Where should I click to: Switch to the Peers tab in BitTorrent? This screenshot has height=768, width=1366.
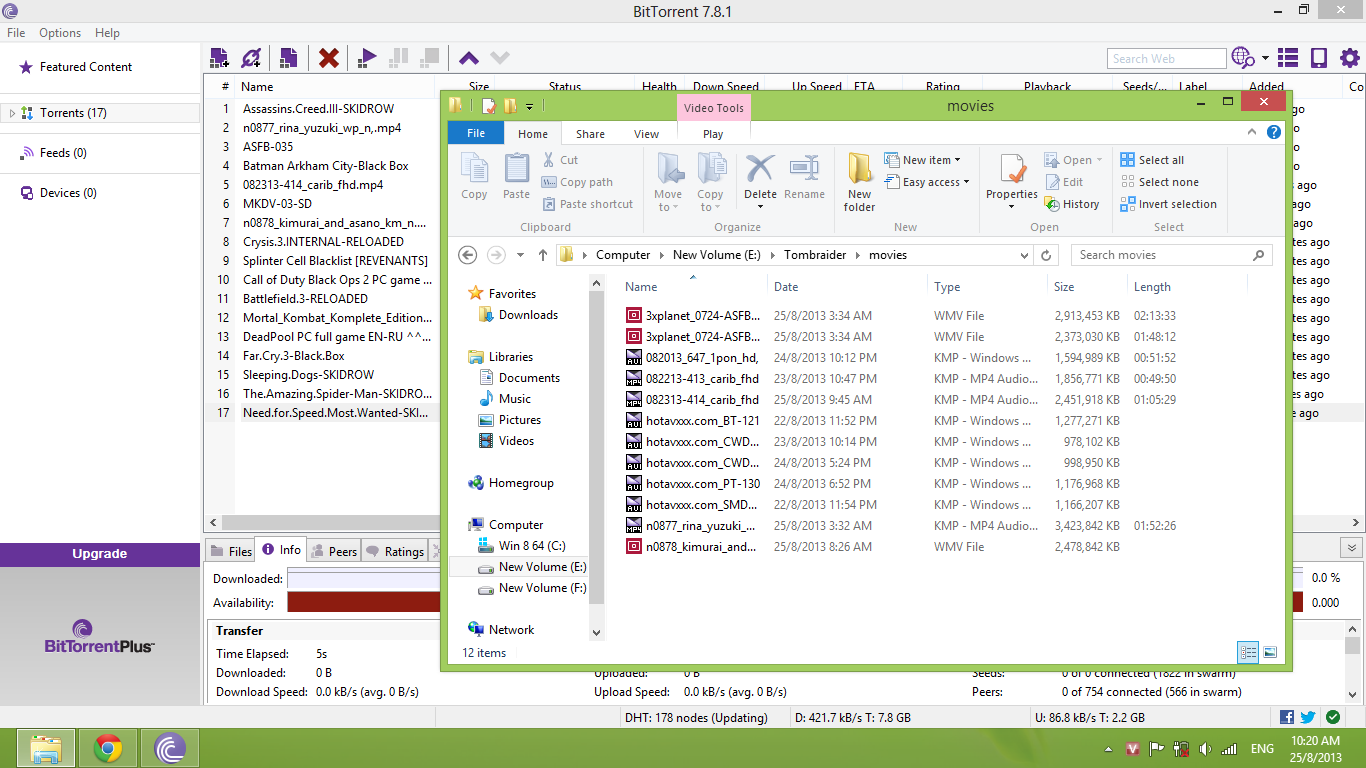[x=333, y=551]
